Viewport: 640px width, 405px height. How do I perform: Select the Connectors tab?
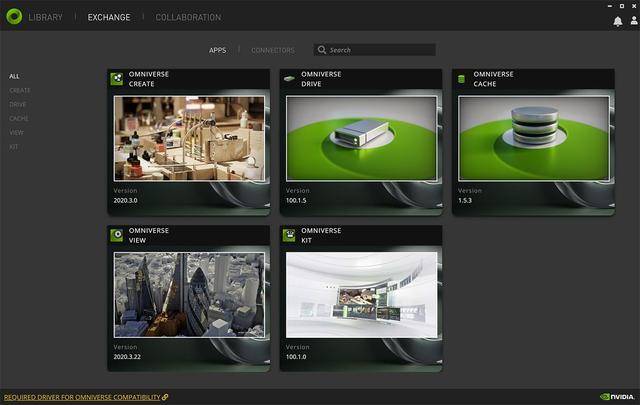(x=272, y=50)
